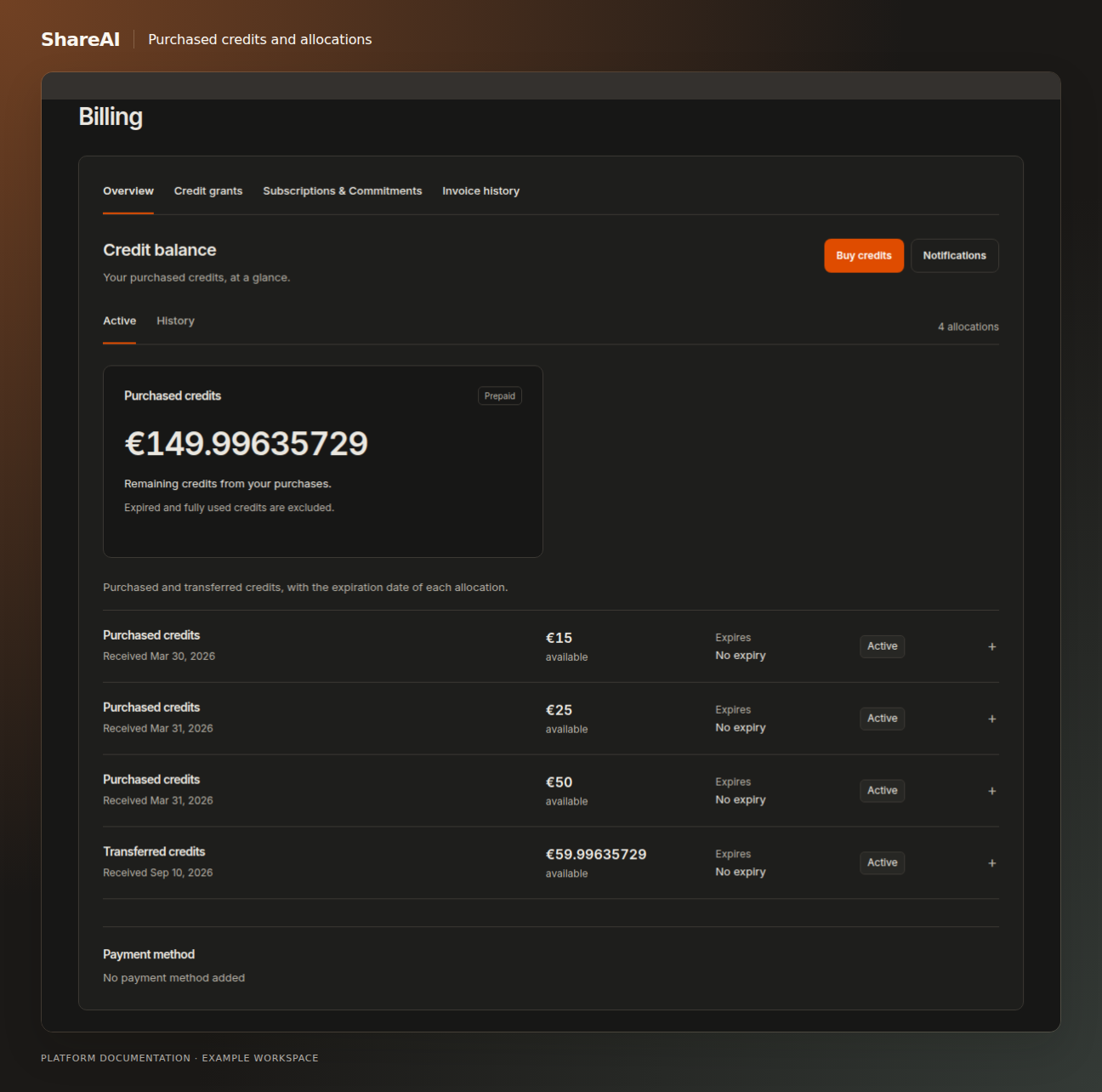
Task: Show the History sub-tab
Action: pos(175,321)
